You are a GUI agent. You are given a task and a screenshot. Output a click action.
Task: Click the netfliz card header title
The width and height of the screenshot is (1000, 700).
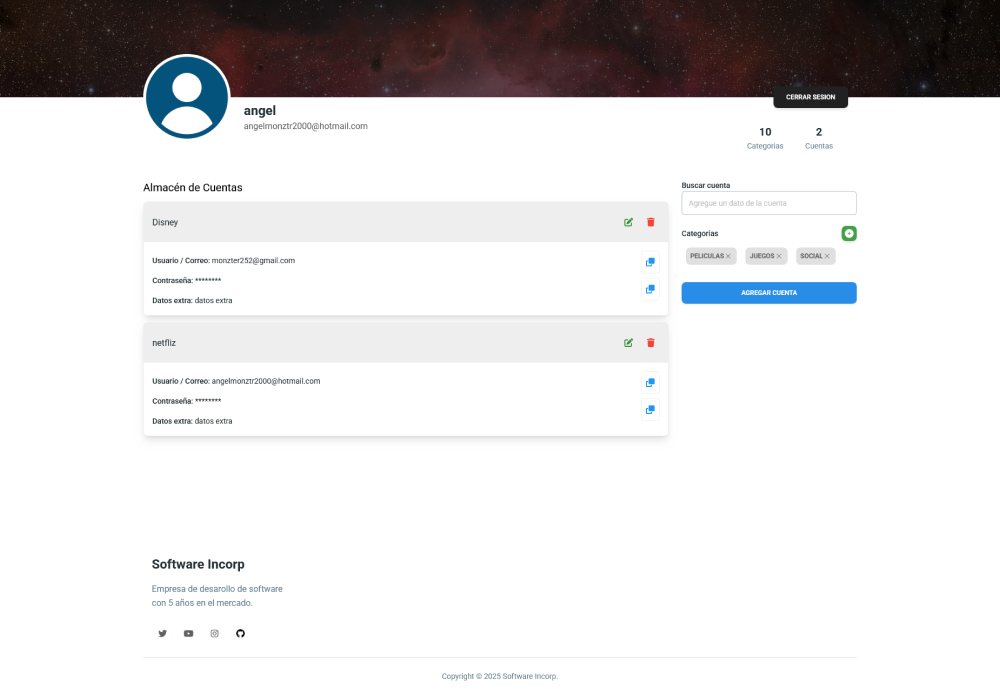click(x=164, y=342)
